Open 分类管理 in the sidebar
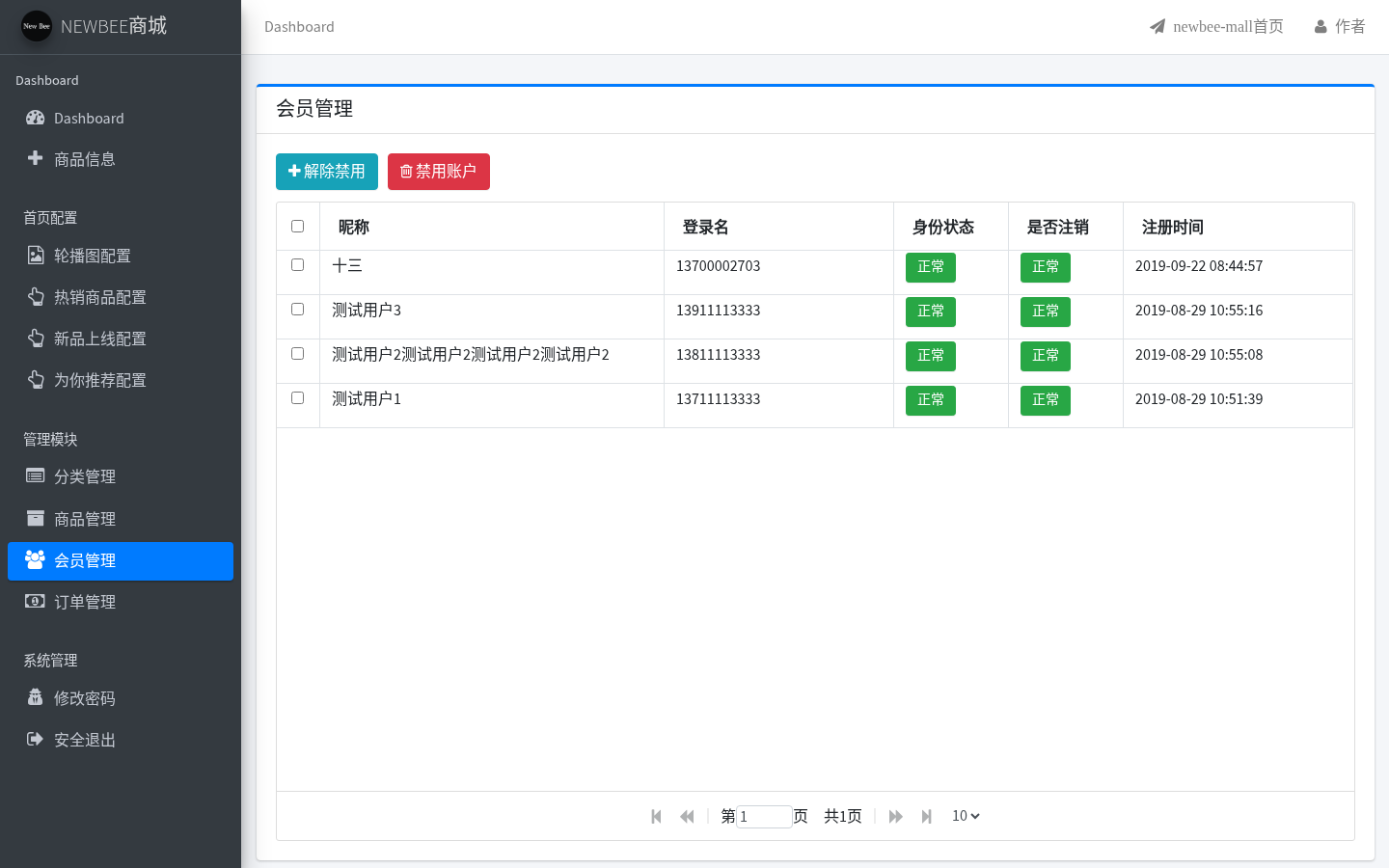 [x=121, y=476]
